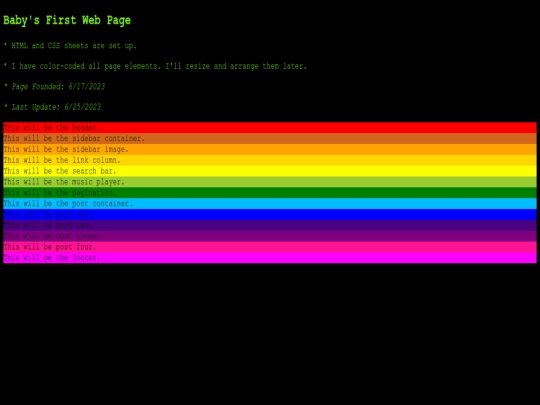Click the indigo "post two" bar
Screen dimensions: 540x405
[x=270, y=225]
